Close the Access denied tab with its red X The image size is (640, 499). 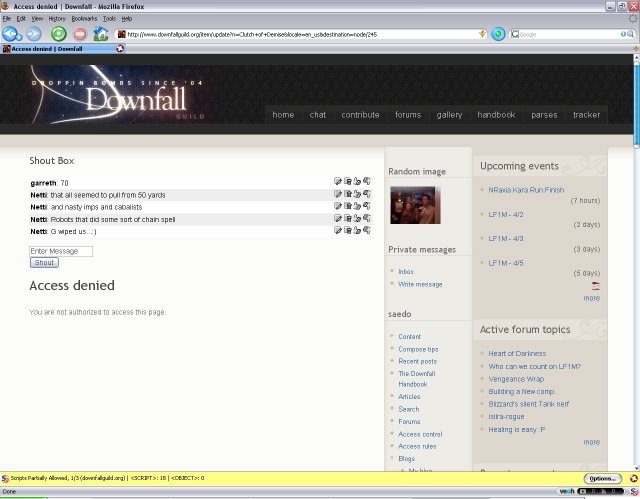[120, 49]
